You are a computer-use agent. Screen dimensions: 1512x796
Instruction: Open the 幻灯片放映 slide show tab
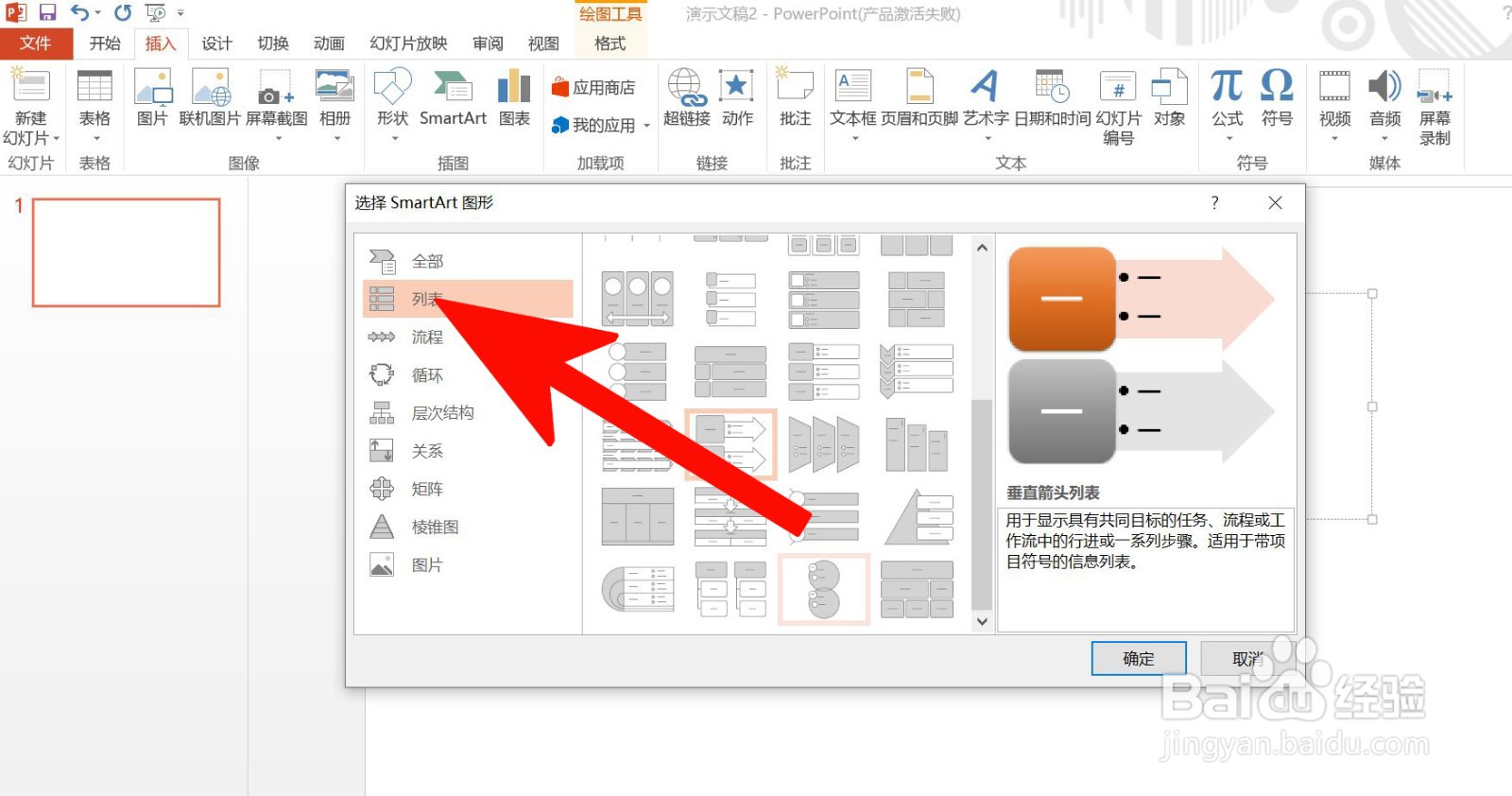coord(408,43)
